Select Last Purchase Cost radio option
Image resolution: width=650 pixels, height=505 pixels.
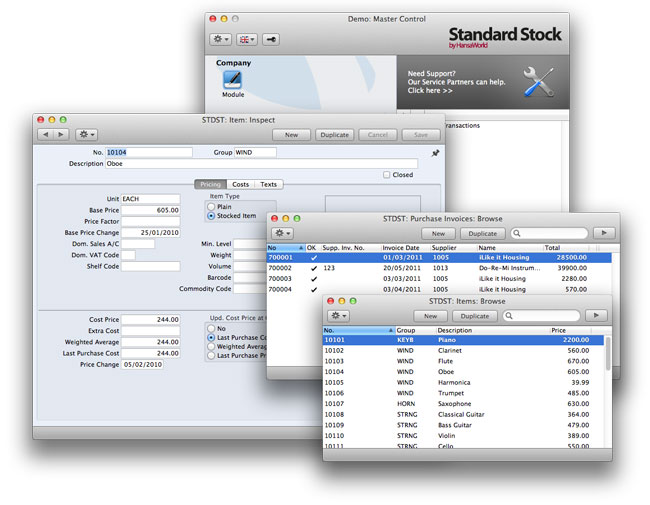(211, 337)
